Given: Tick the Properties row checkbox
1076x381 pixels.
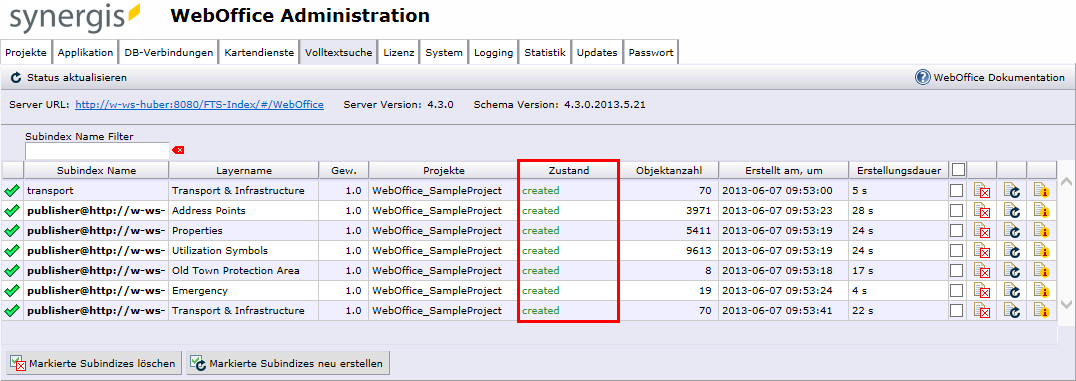Looking at the screenshot, I should coord(957,231).
